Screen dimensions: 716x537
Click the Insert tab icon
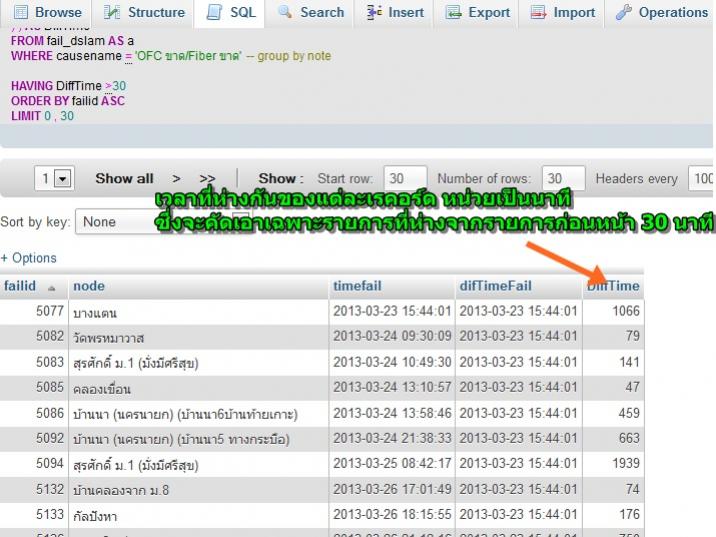point(374,12)
